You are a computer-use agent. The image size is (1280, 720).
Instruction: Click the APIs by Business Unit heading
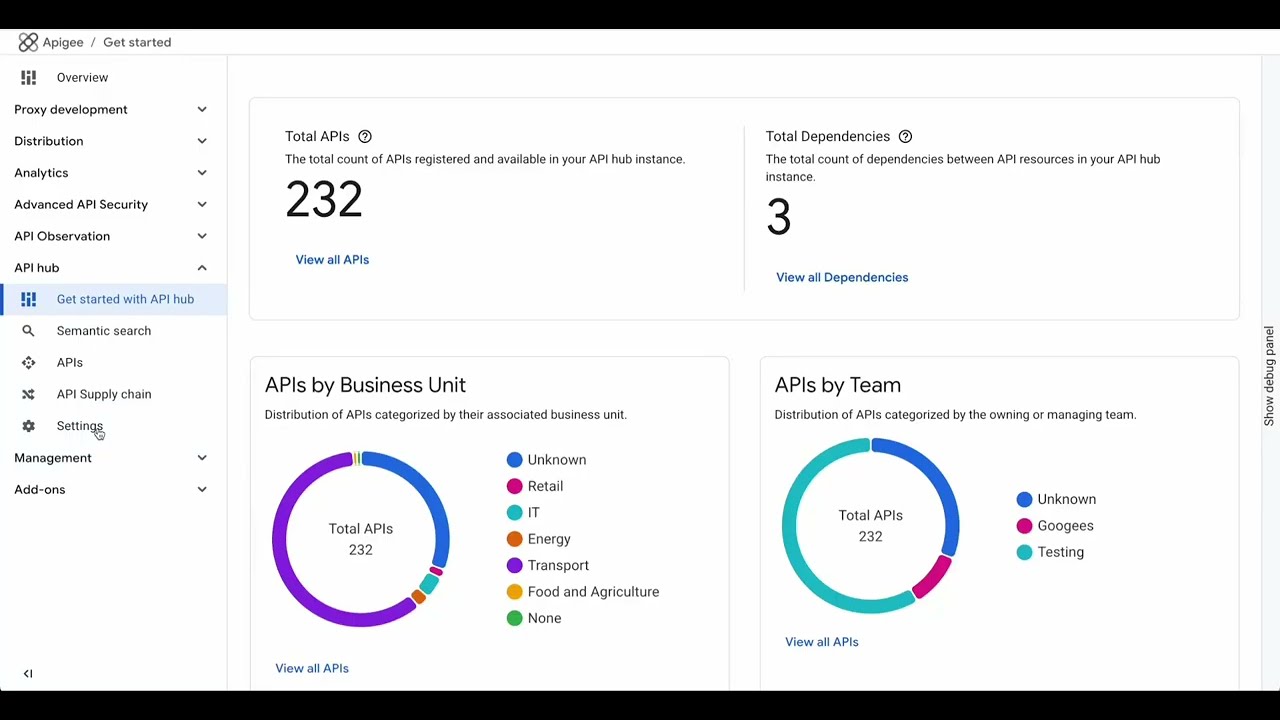coord(365,385)
